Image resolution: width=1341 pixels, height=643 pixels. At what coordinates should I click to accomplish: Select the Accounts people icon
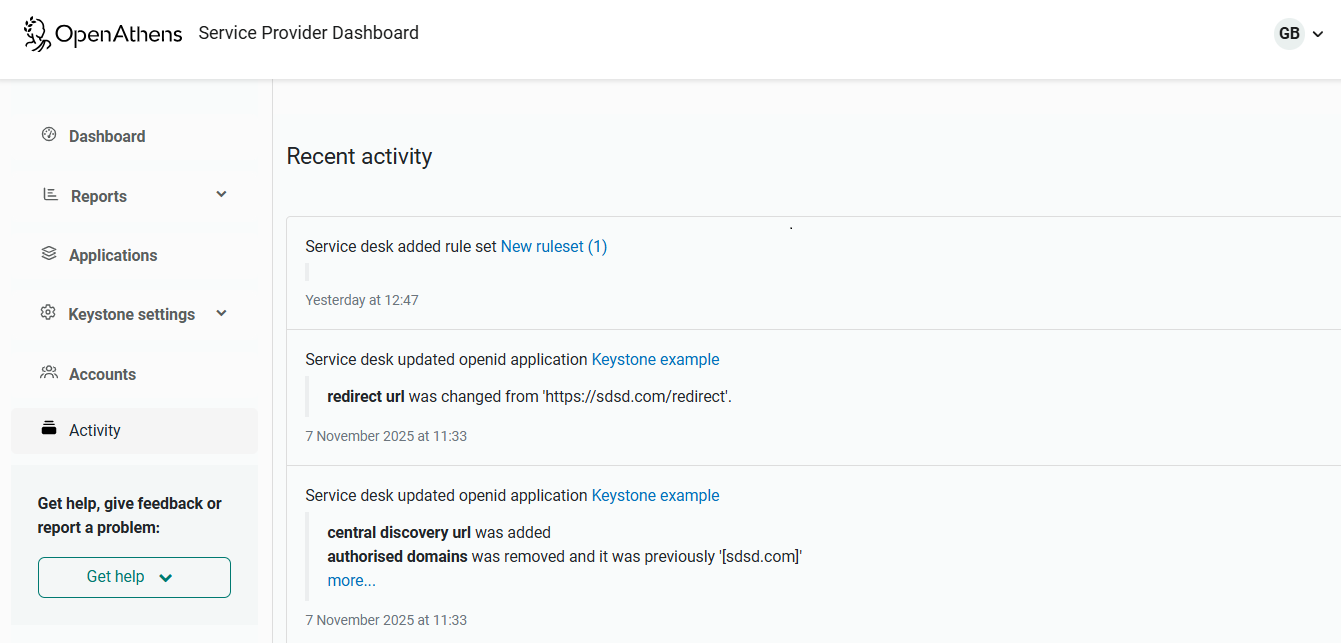pos(48,372)
